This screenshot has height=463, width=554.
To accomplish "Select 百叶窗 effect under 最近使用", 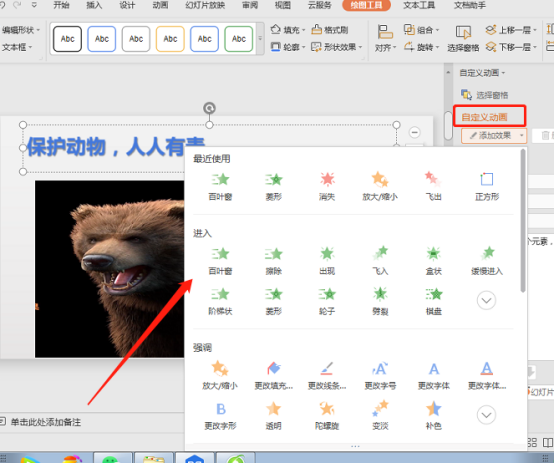I will (x=220, y=187).
